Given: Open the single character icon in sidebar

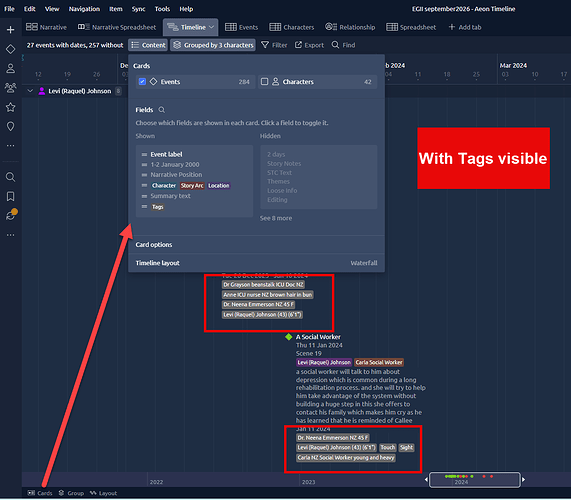Looking at the screenshot, I should tap(11, 68).
